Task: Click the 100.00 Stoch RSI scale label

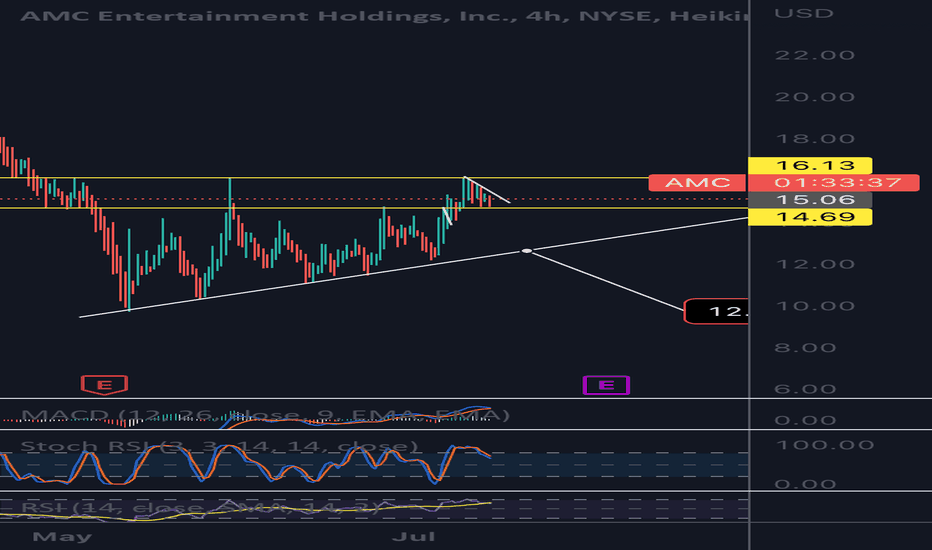Action: [x=824, y=445]
